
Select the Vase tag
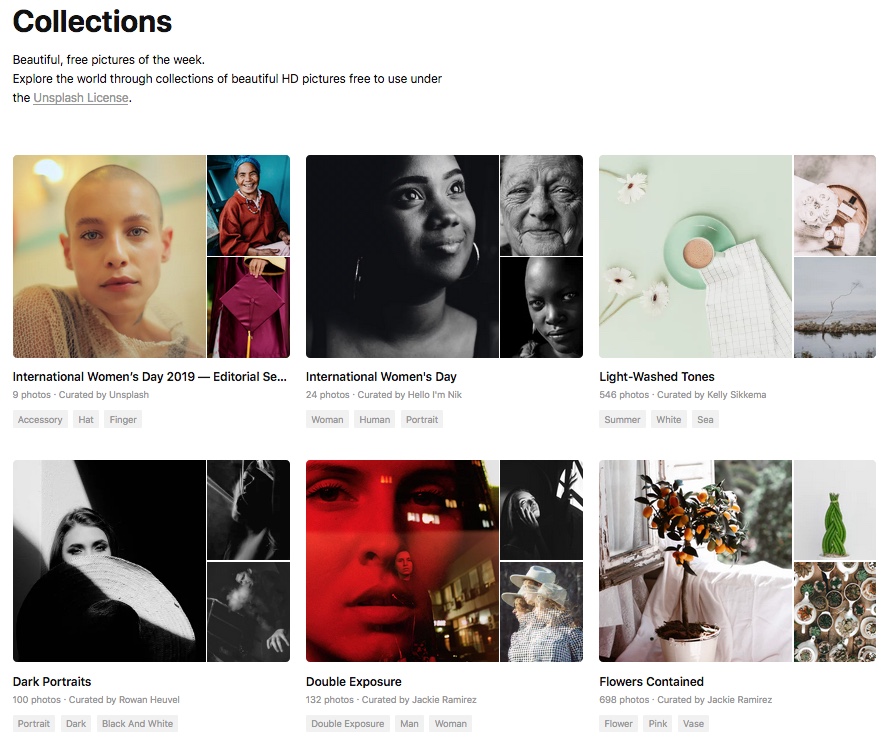(x=692, y=724)
